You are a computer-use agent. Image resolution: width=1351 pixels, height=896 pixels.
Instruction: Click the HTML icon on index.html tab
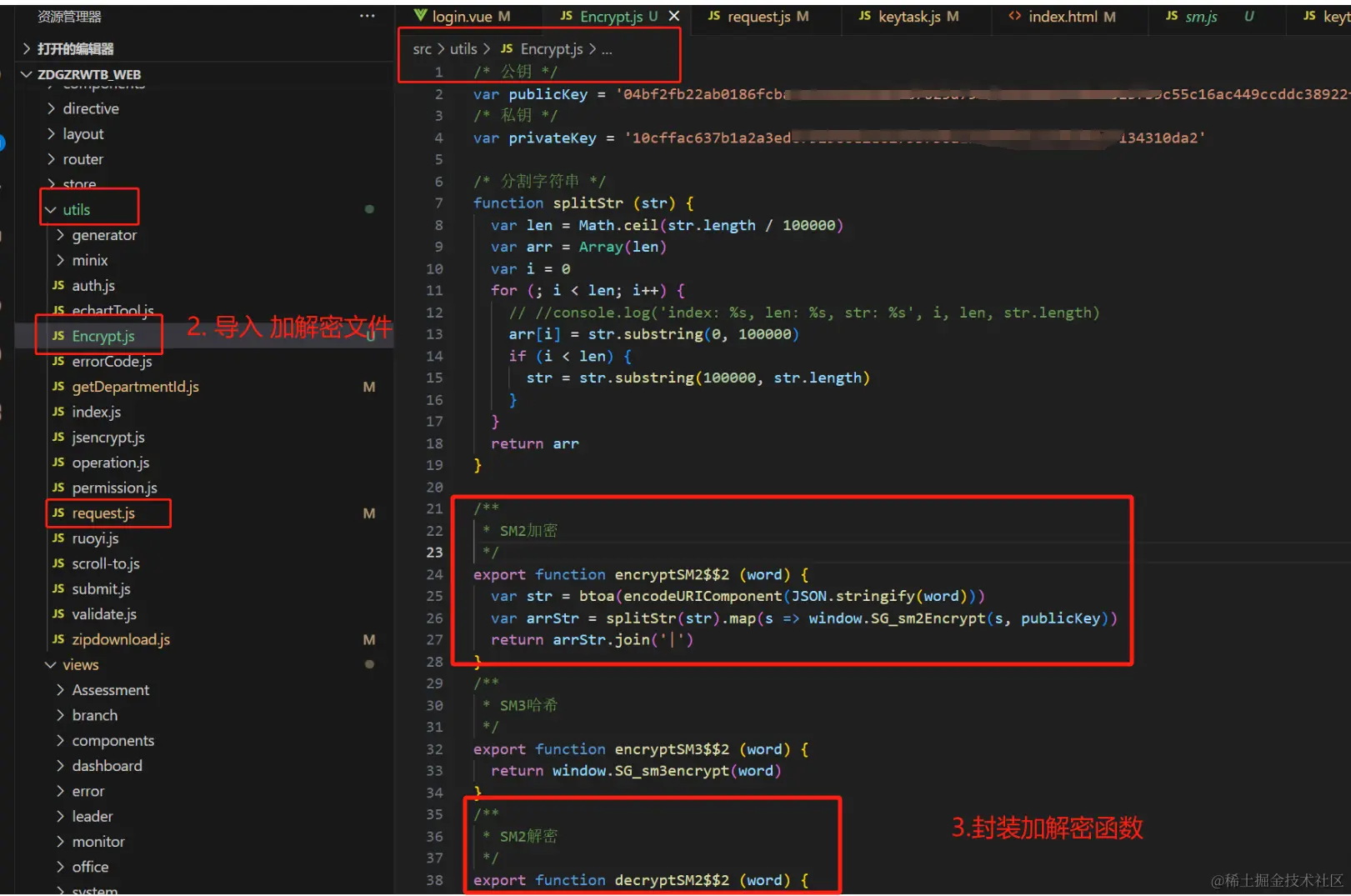[x=1014, y=16]
